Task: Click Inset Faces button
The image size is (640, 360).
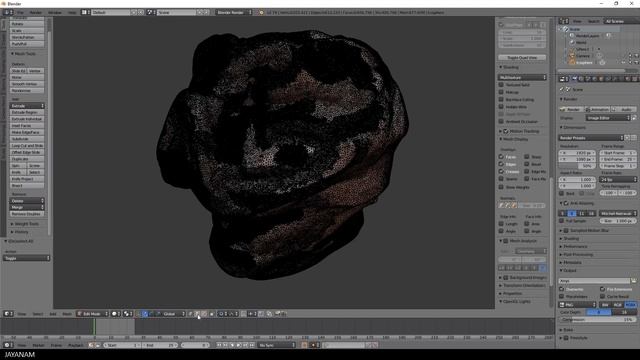Action: [27, 126]
